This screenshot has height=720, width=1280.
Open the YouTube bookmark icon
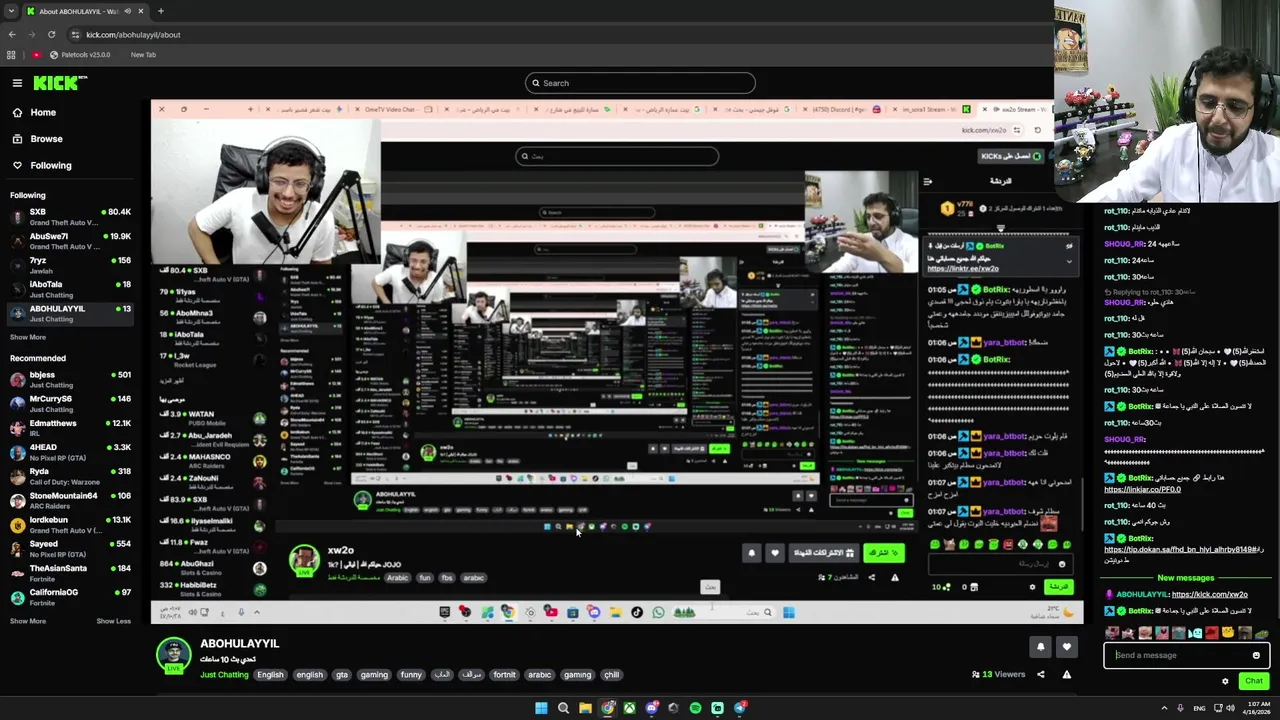(x=36, y=55)
